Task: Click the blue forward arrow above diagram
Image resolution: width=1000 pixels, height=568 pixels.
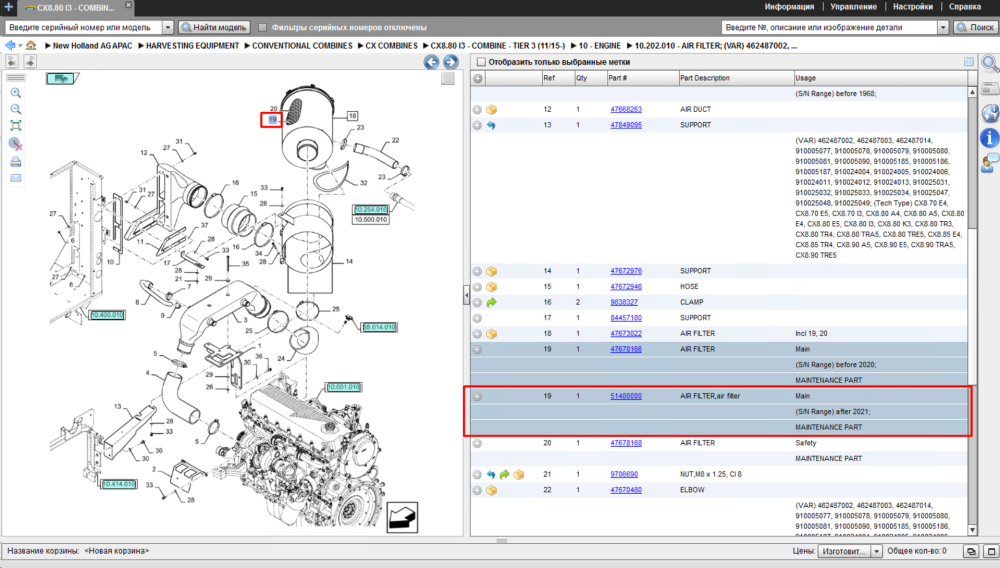Action: click(x=451, y=62)
